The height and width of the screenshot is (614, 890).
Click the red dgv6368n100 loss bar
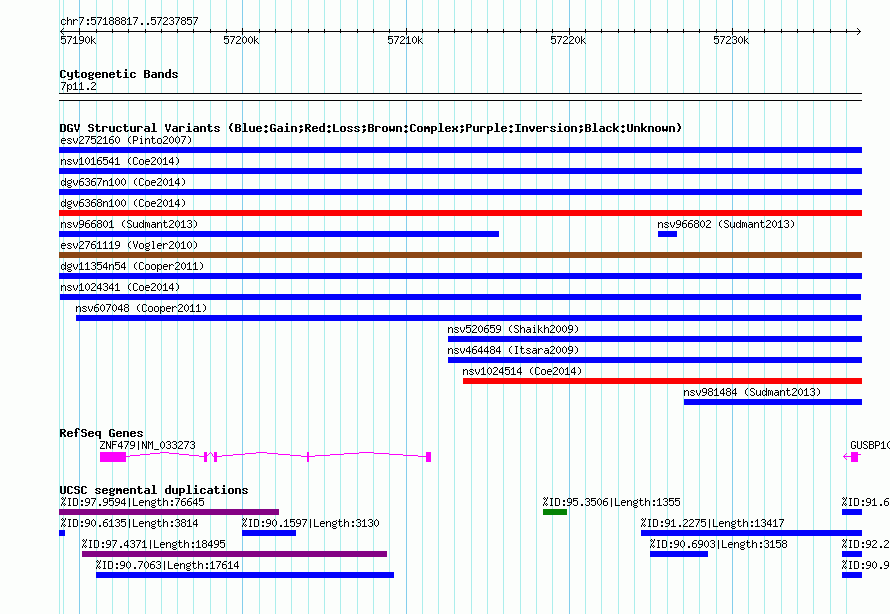pyautogui.click(x=460, y=213)
